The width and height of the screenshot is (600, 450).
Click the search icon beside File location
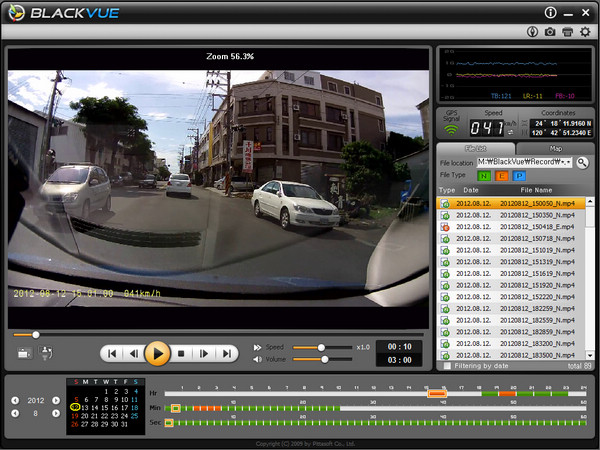pyautogui.click(x=583, y=162)
